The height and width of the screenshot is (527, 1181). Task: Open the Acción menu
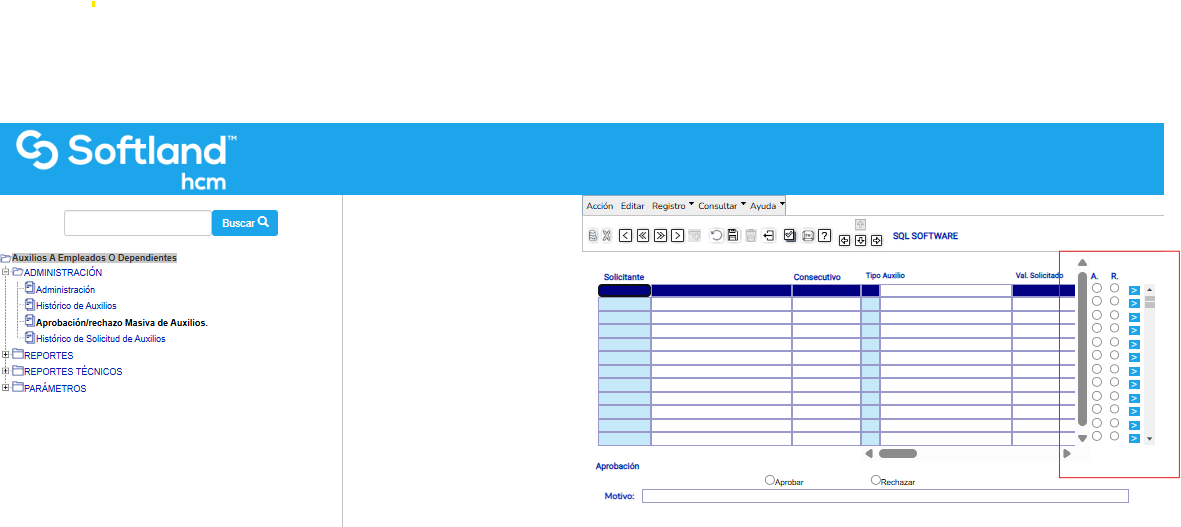click(599, 206)
